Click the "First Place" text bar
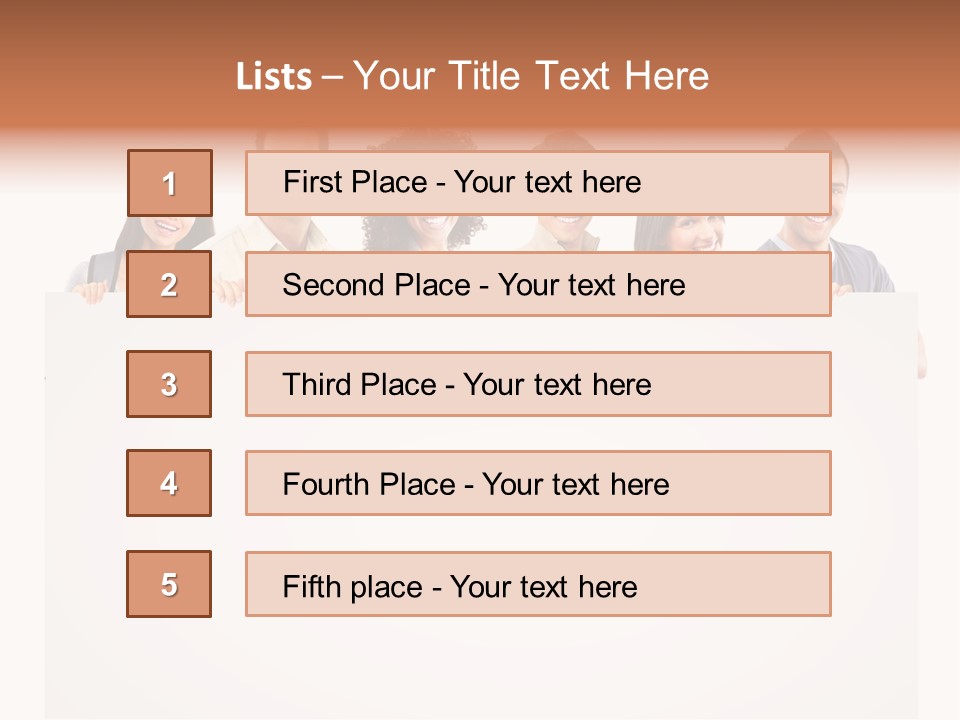The image size is (960, 720). [538, 183]
